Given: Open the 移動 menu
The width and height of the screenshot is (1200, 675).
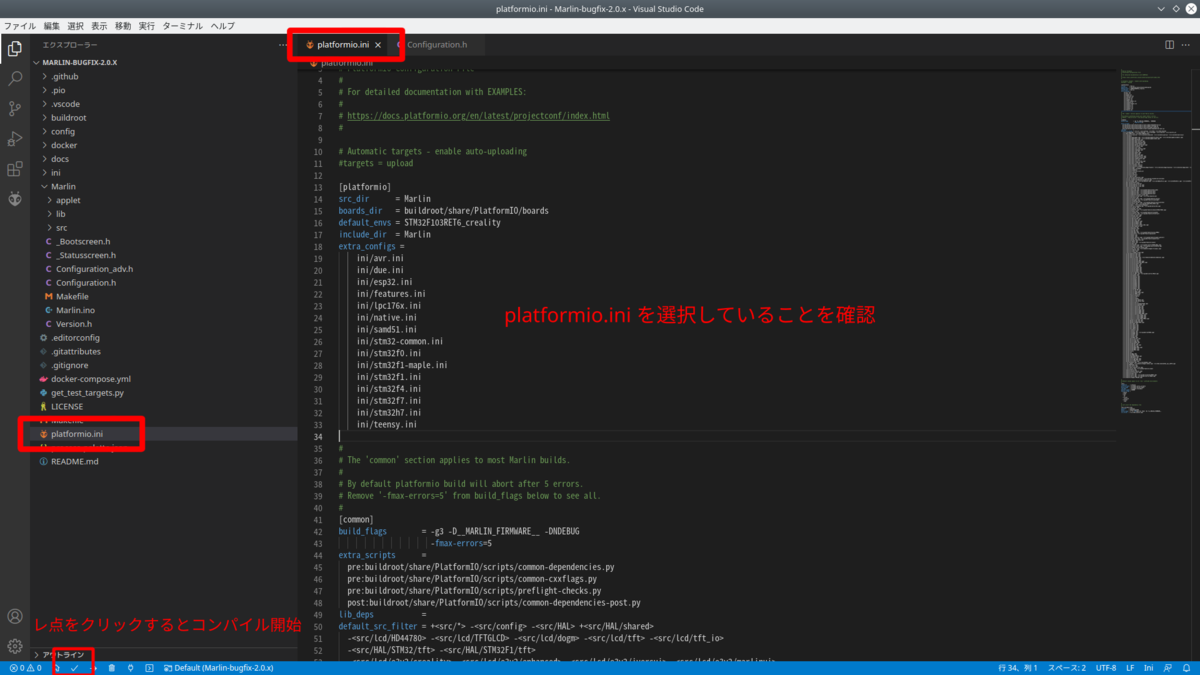Looking at the screenshot, I should [x=123, y=26].
